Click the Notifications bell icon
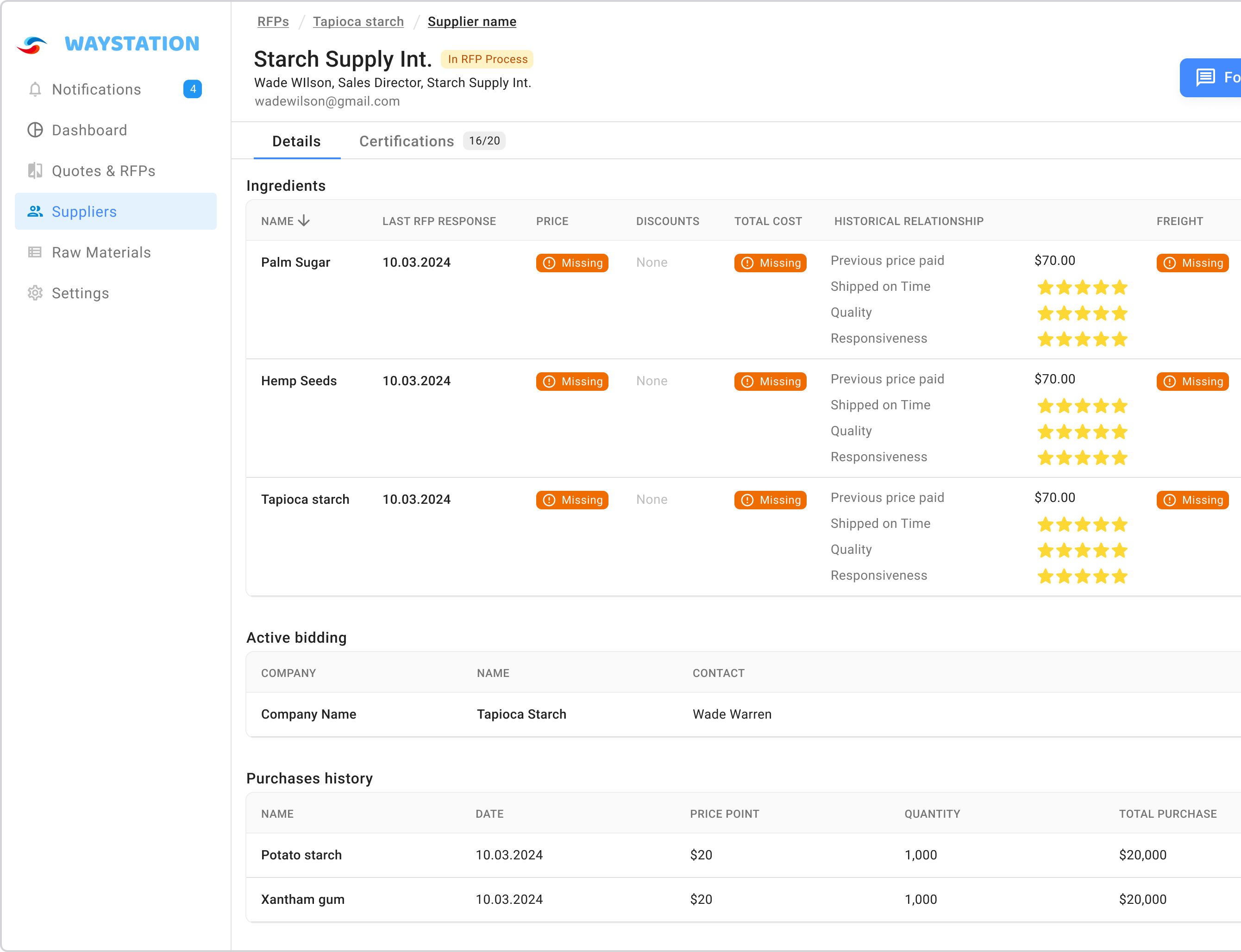Viewport: 1241px width, 952px height. click(35, 89)
